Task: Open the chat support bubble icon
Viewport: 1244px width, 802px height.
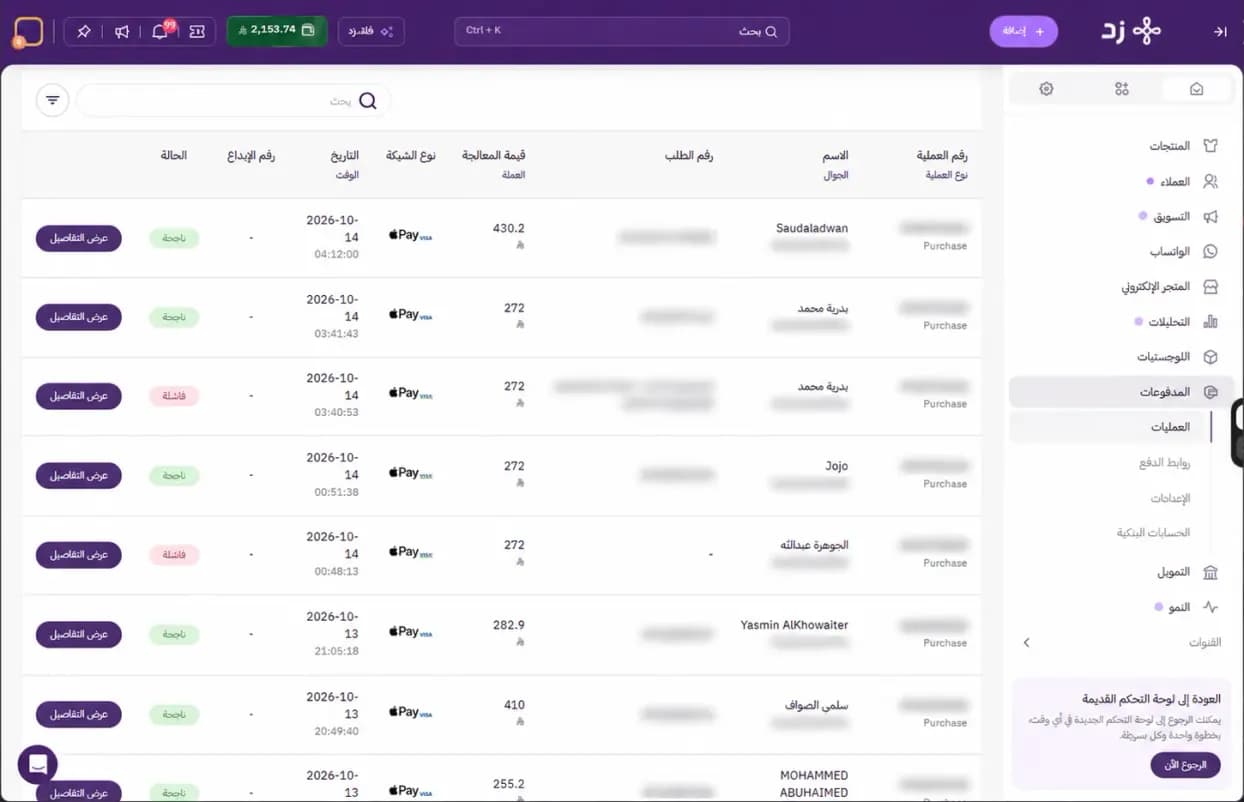Action: click(38, 765)
